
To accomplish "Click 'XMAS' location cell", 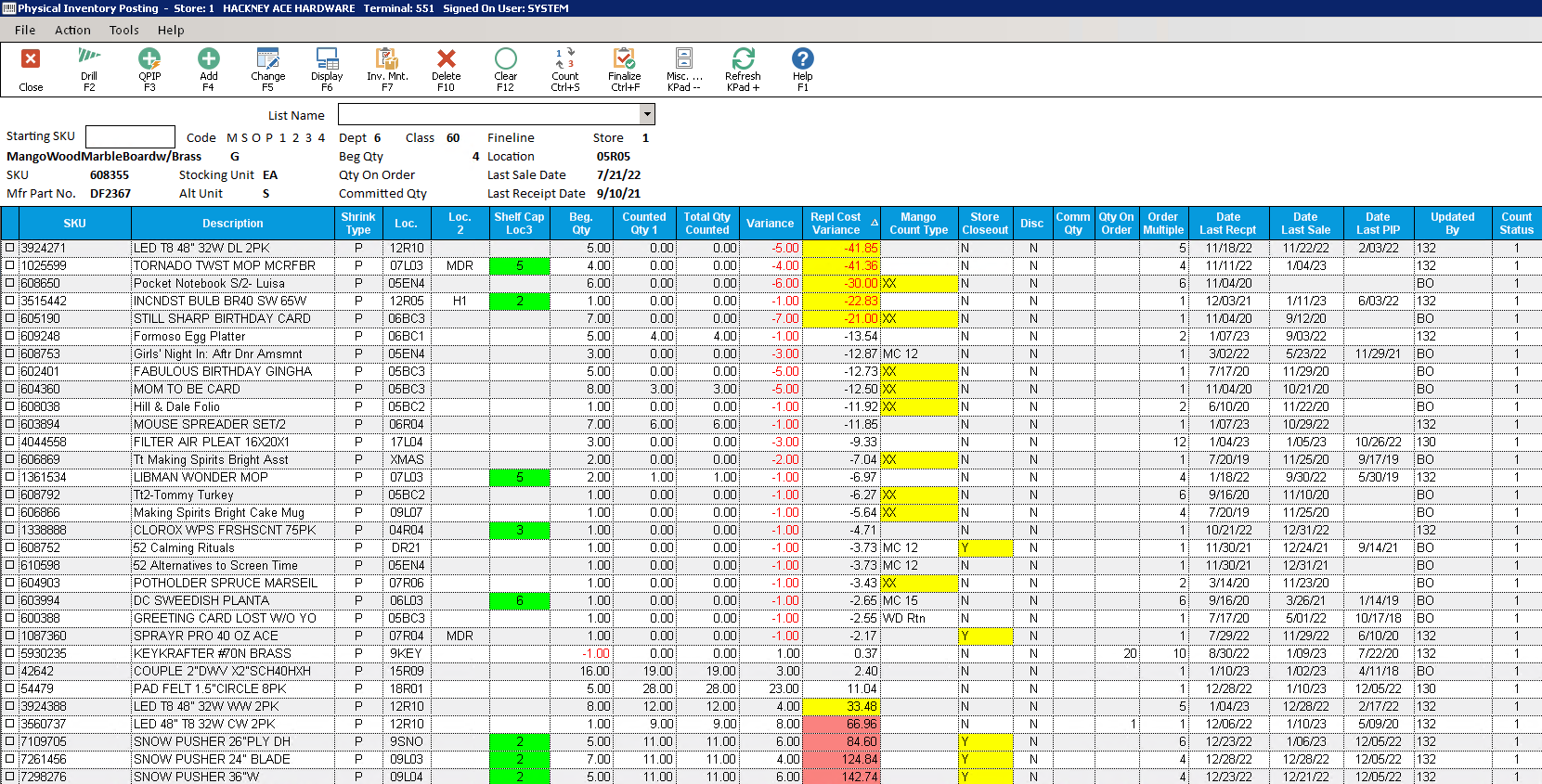I will (x=407, y=459).
